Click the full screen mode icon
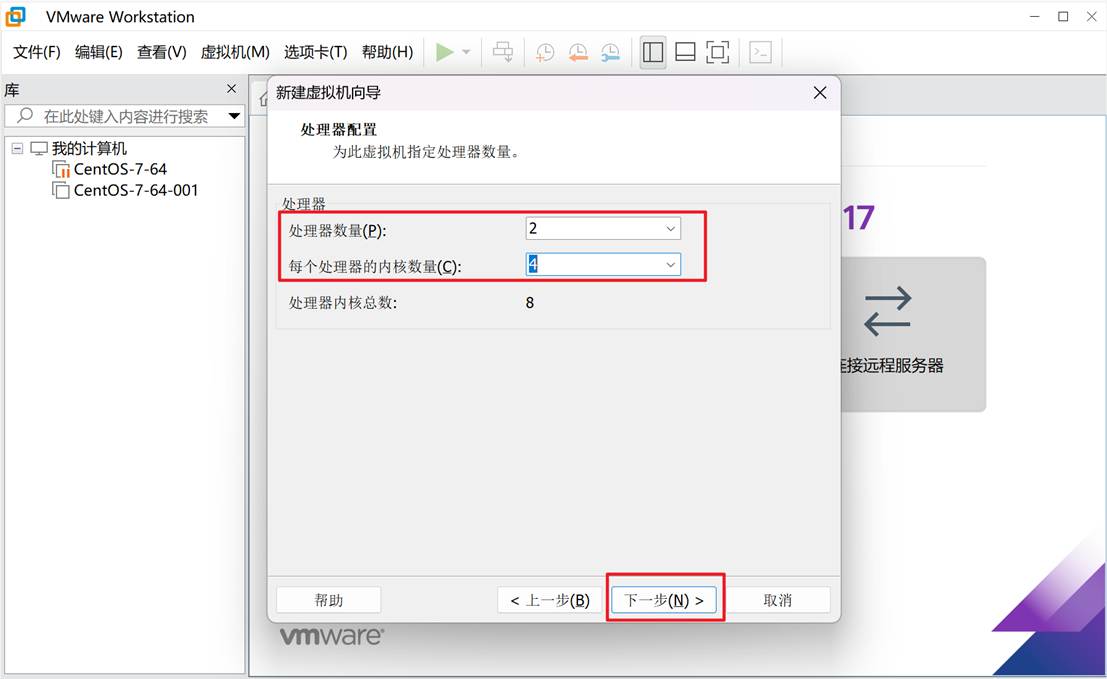This screenshot has width=1107, height=679. [718, 52]
